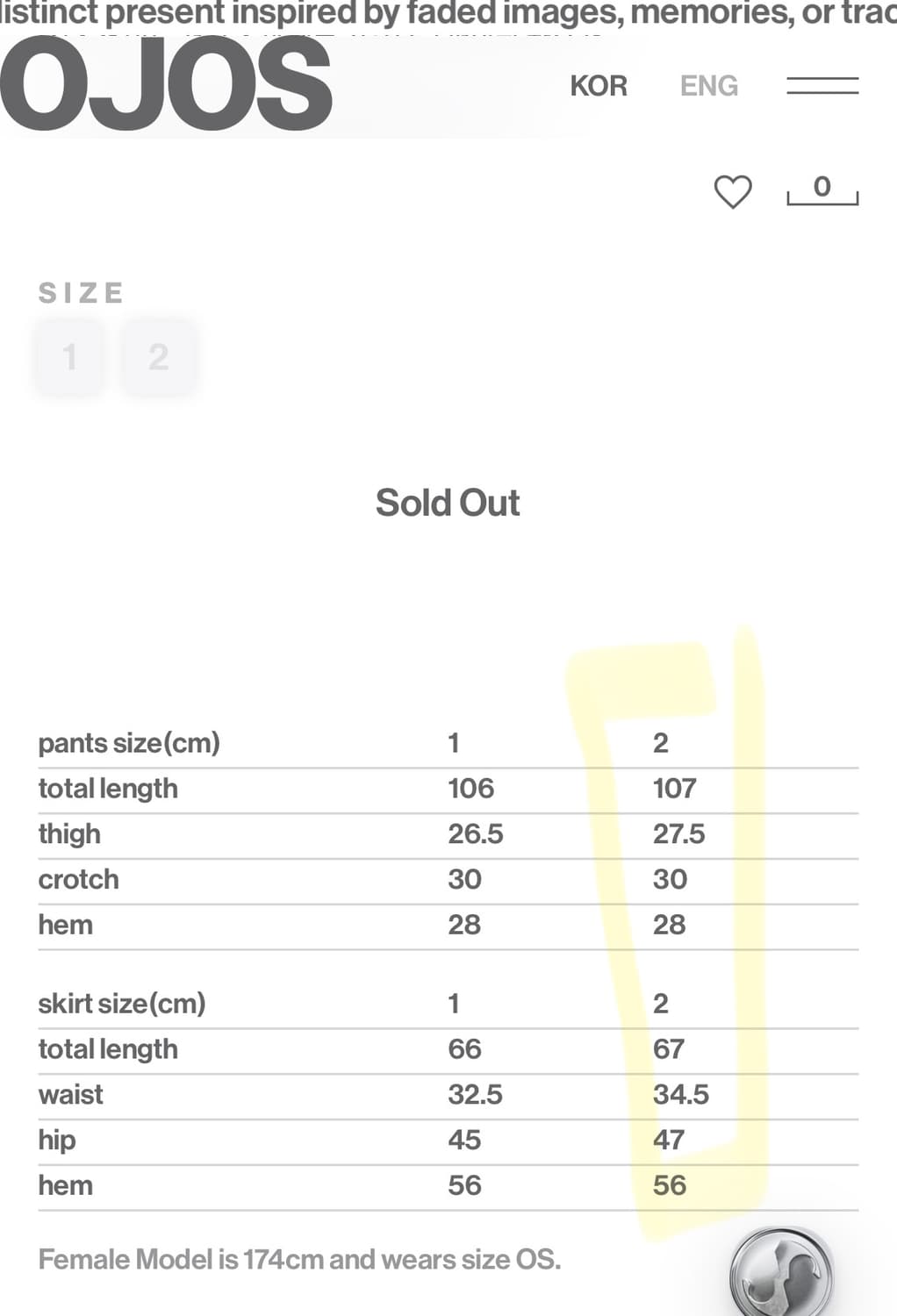Click the Sold Out button
897x1316 pixels.
(x=448, y=503)
